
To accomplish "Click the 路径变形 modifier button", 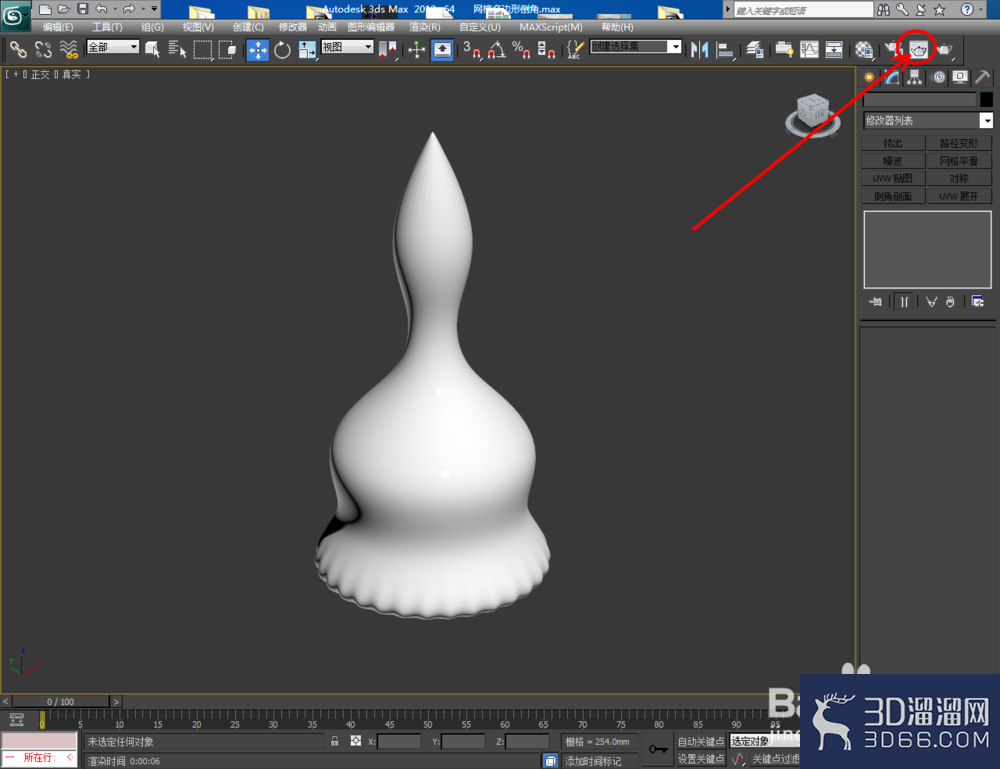I will (x=959, y=143).
